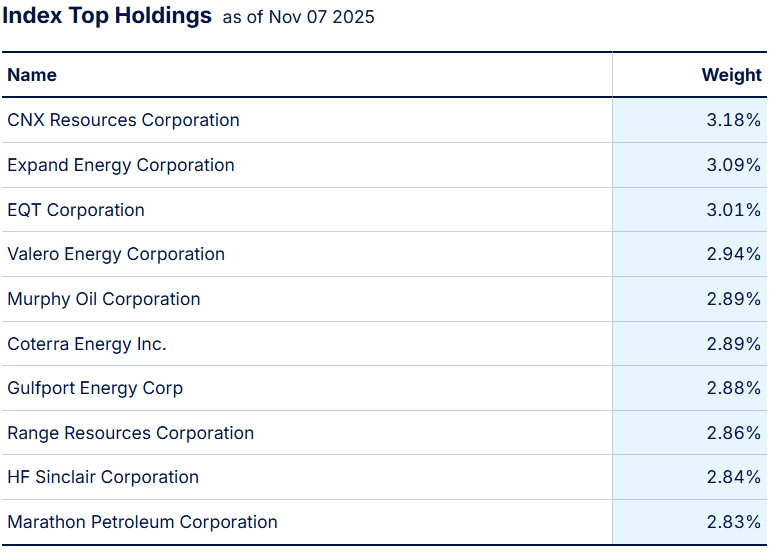The image size is (776, 555).
Task: Click the Index Top Holdings heading
Action: 107,16
